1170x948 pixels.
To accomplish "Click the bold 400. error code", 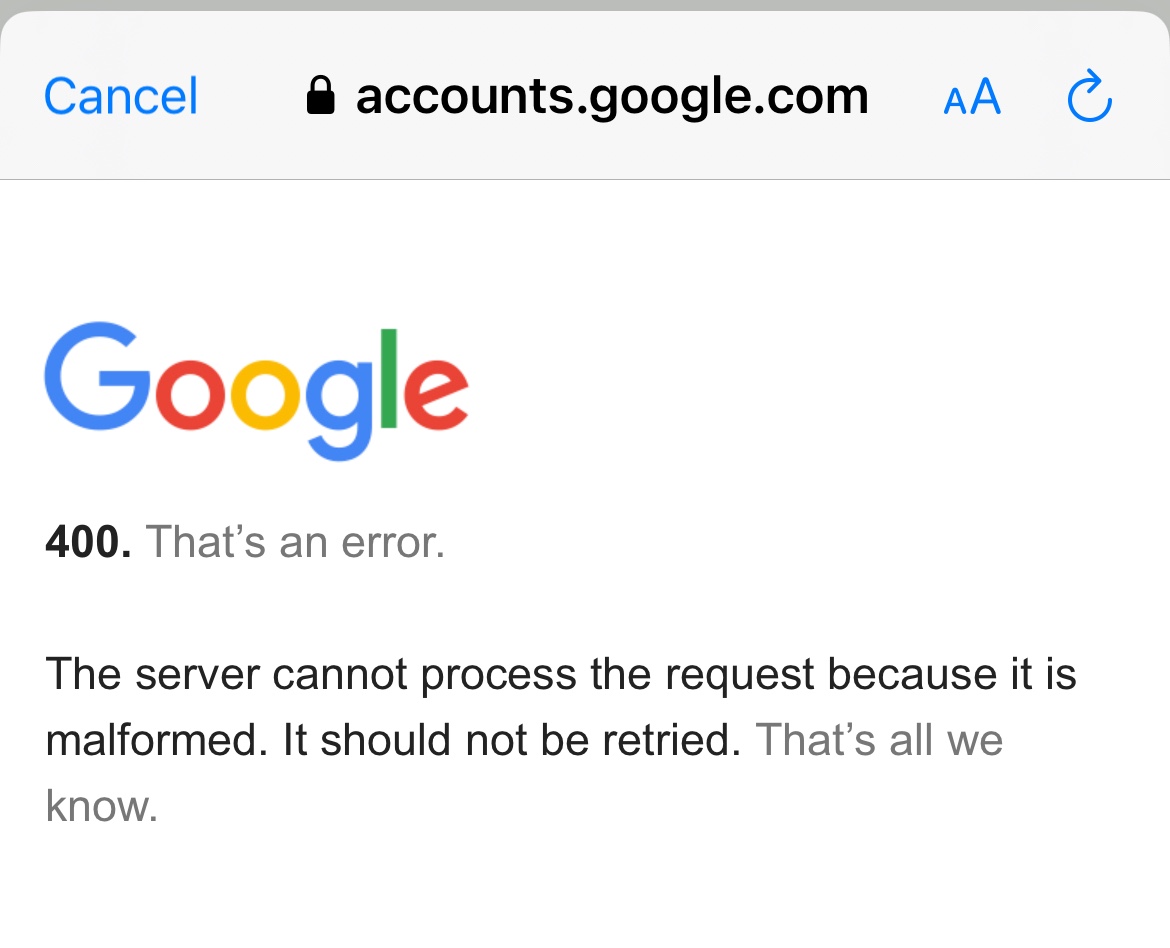I will 88,542.
